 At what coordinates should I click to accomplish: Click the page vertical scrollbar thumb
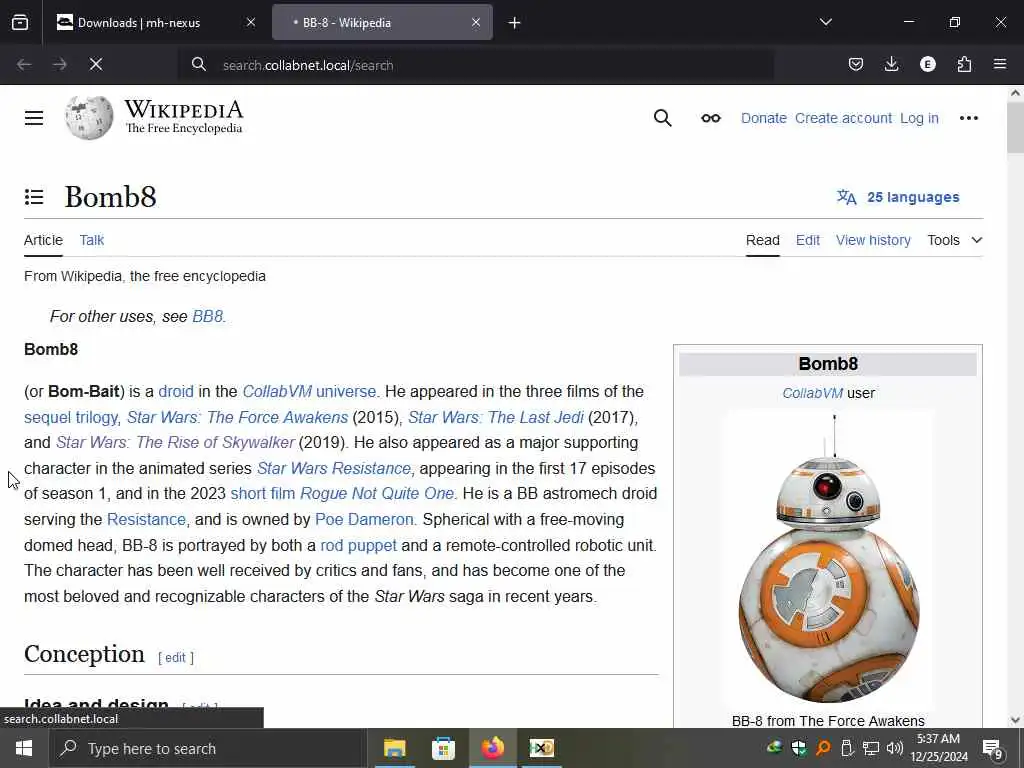coord(1015,127)
